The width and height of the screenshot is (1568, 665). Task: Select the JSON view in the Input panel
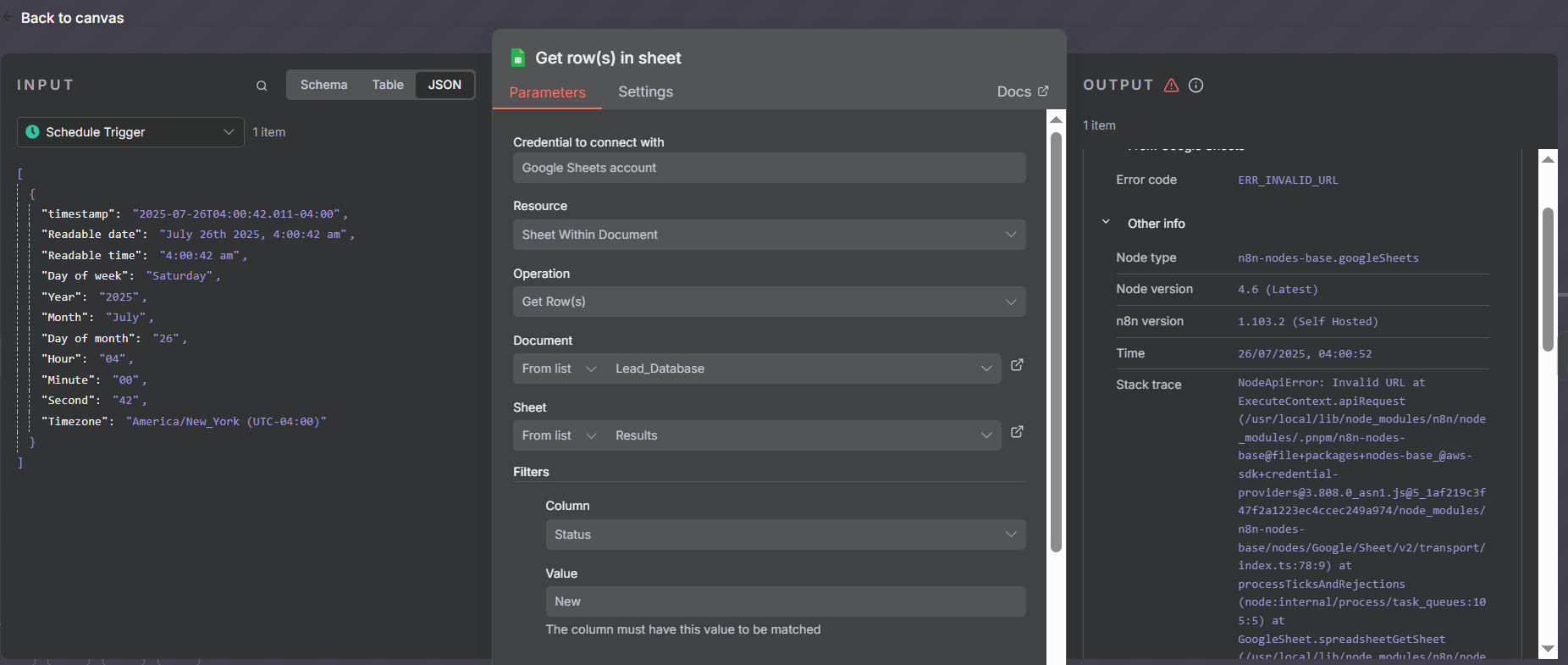444,85
